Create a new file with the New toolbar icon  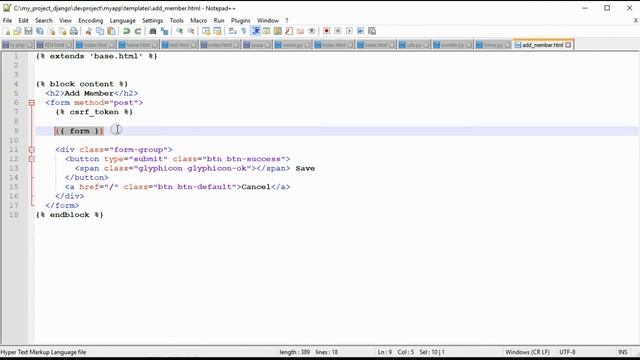(x=6, y=31)
